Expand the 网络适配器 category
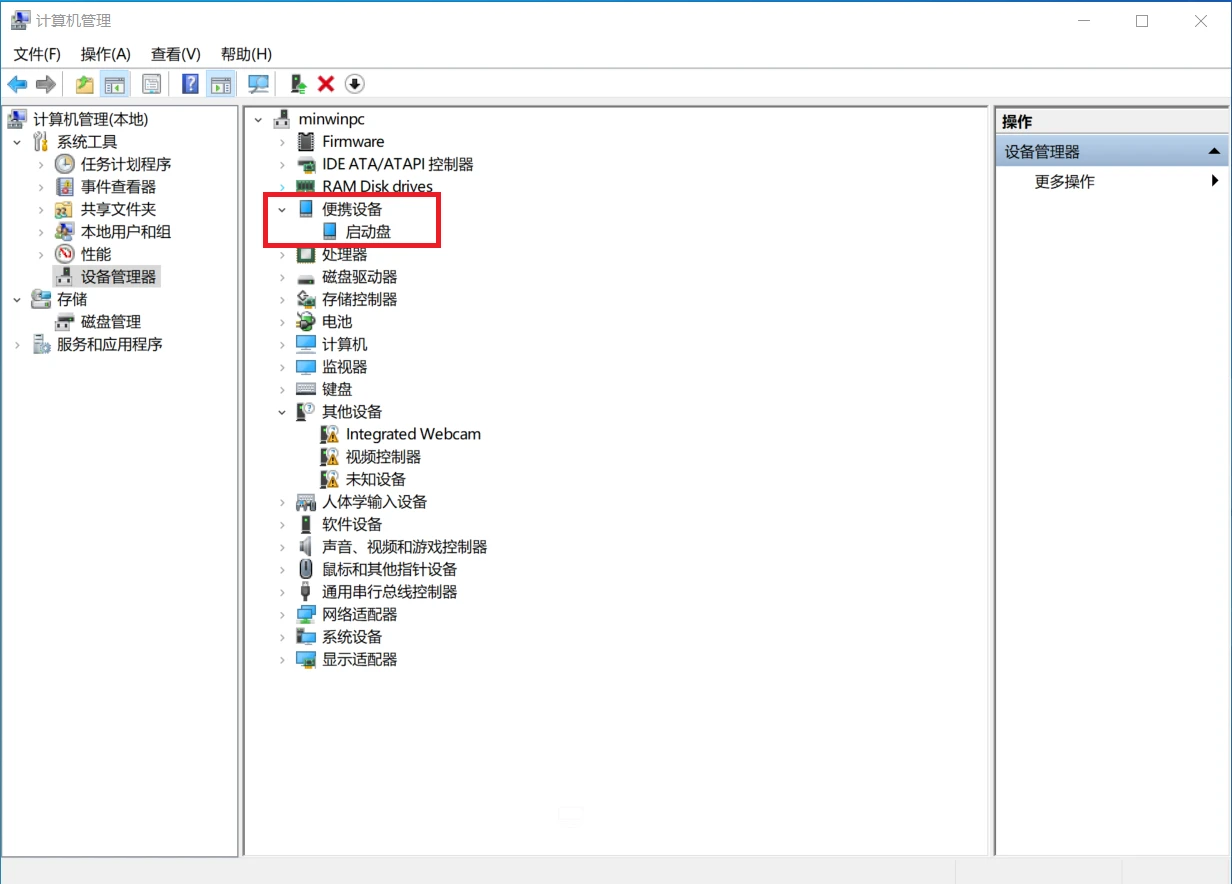Viewport: 1232px width, 884px height. tap(282, 615)
